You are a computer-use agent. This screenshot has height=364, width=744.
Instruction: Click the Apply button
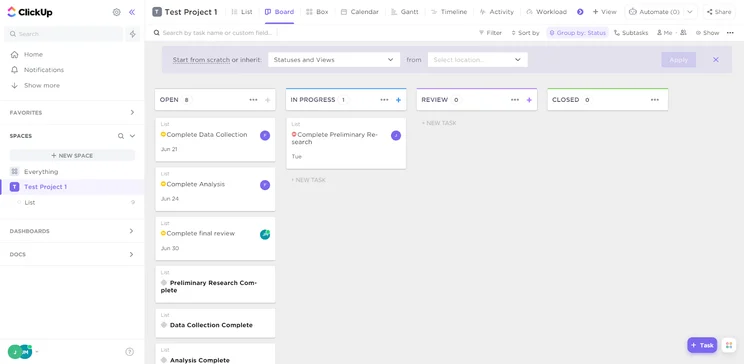point(679,60)
